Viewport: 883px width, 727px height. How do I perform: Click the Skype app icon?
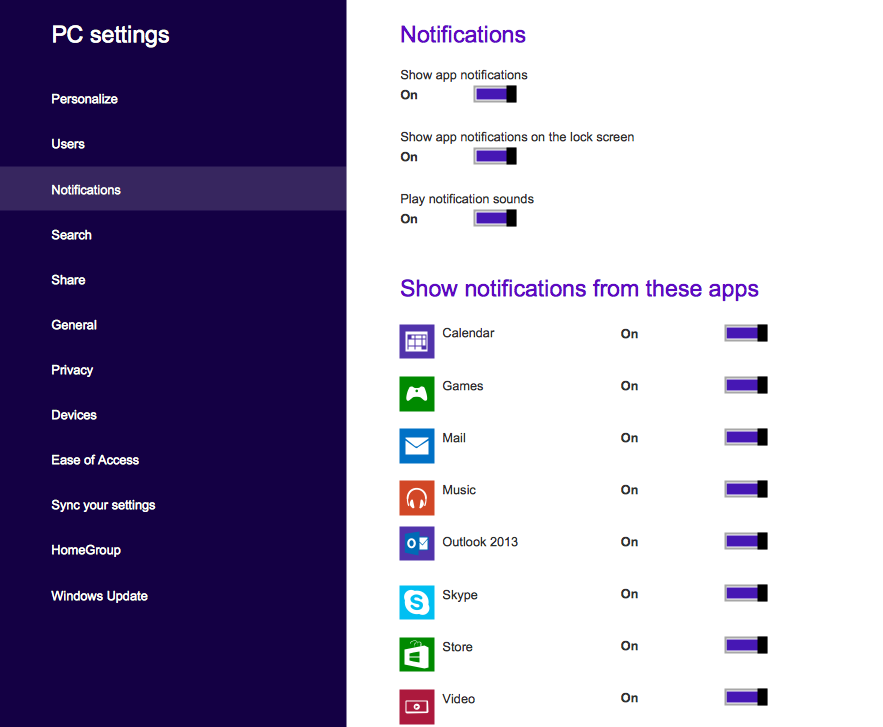417,602
